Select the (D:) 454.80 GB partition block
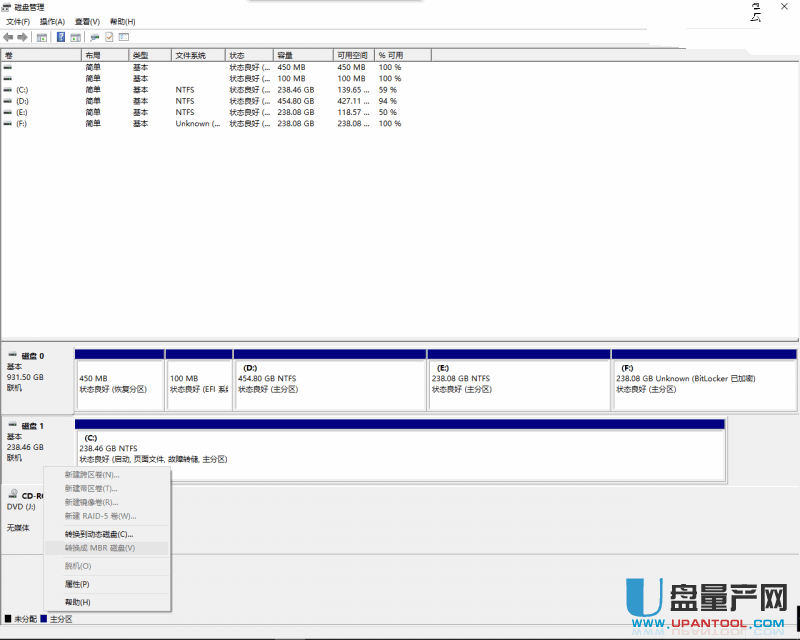800x640 pixels. [x=329, y=383]
